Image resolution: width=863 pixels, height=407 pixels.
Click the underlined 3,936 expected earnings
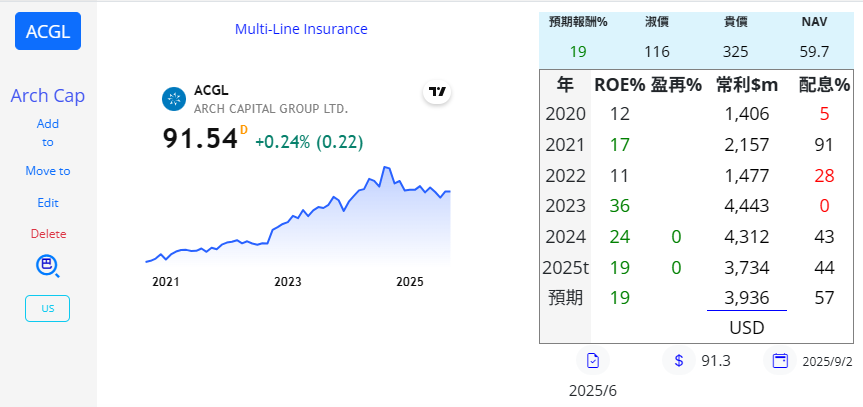tap(747, 299)
